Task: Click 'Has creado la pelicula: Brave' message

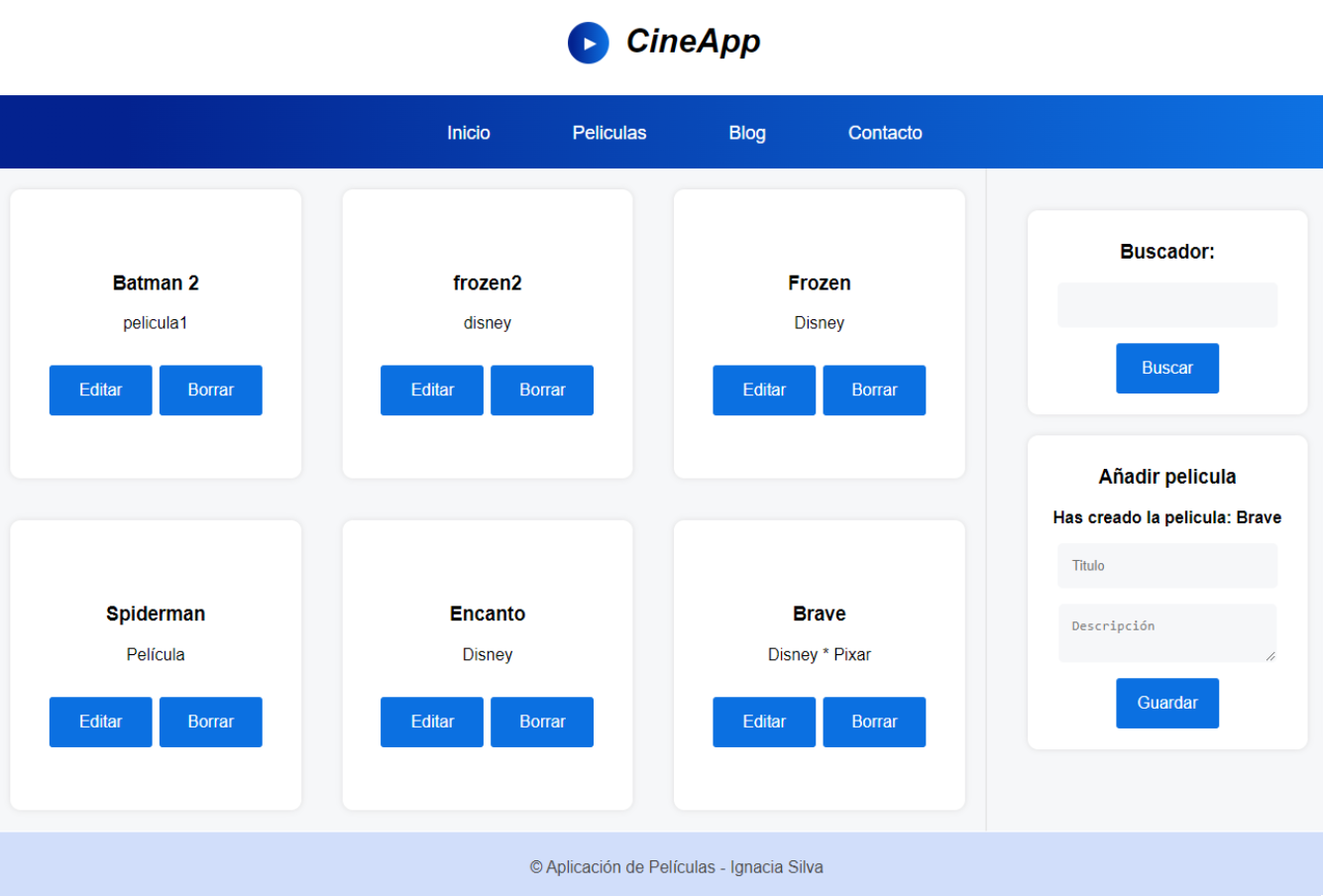Action: pos(1167,517)
